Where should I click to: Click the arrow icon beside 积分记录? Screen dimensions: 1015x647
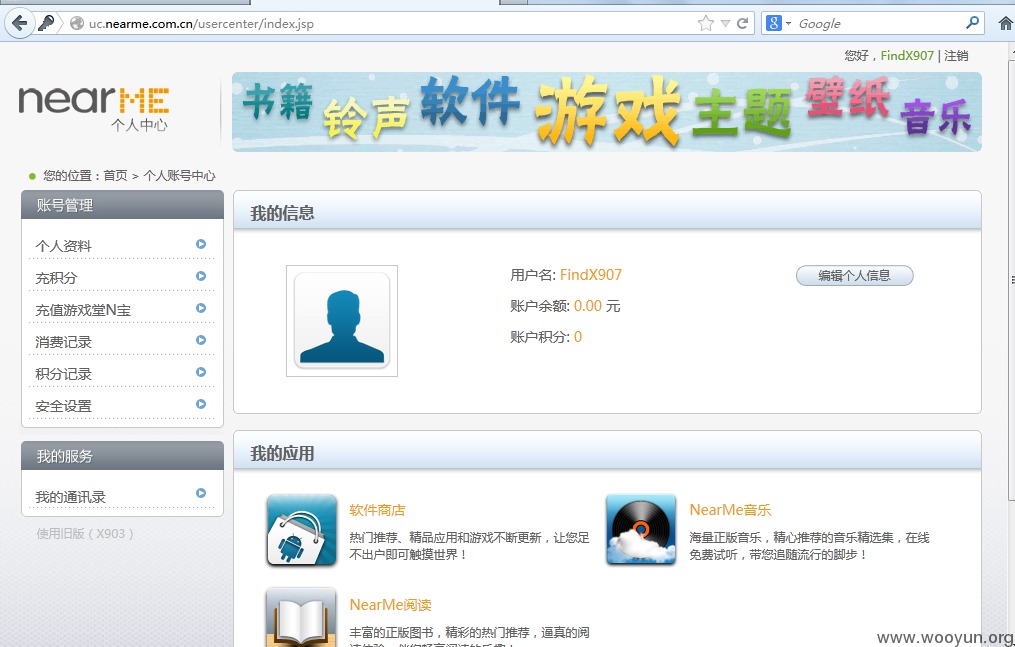(x=201, y=372)
